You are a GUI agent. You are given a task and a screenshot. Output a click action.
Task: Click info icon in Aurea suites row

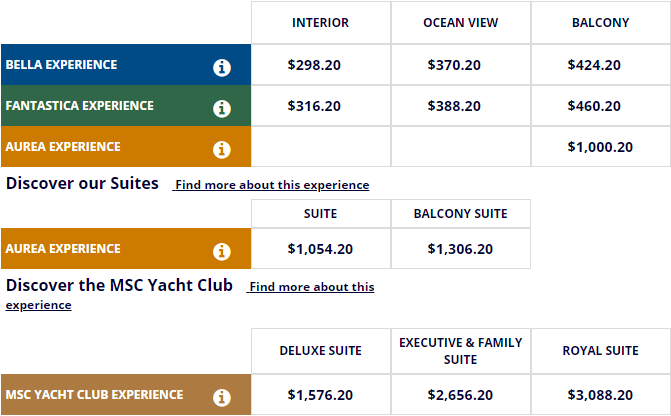point(222,251)
